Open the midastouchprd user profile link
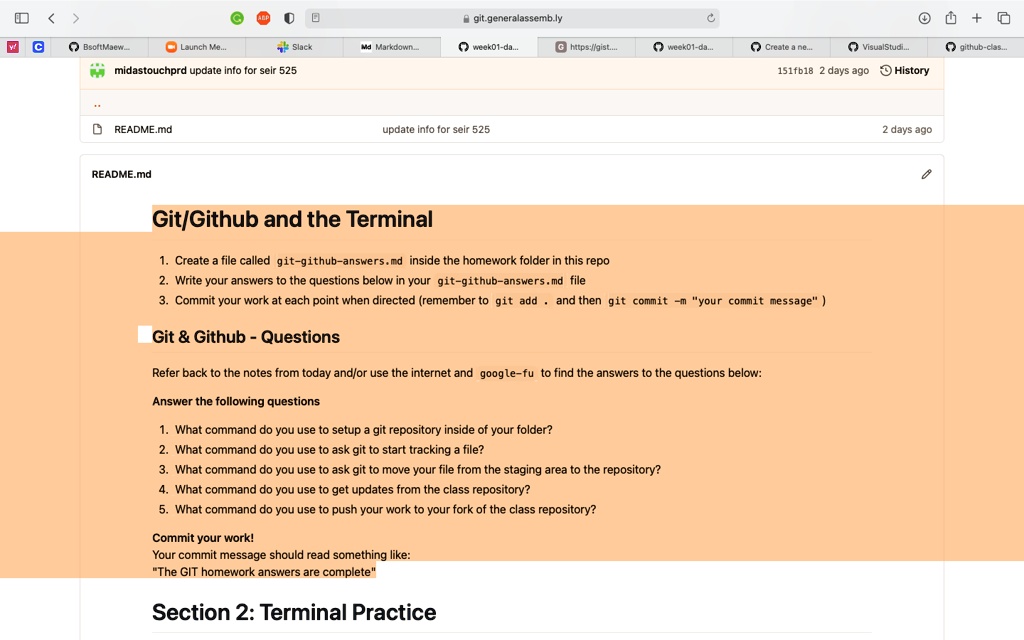Image resolution: width=1024 pixels, height=640 pixels. 150,71
